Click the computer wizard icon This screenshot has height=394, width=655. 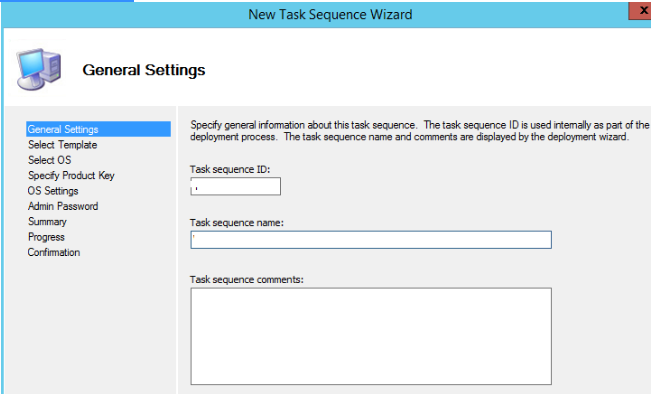point(39,69)
